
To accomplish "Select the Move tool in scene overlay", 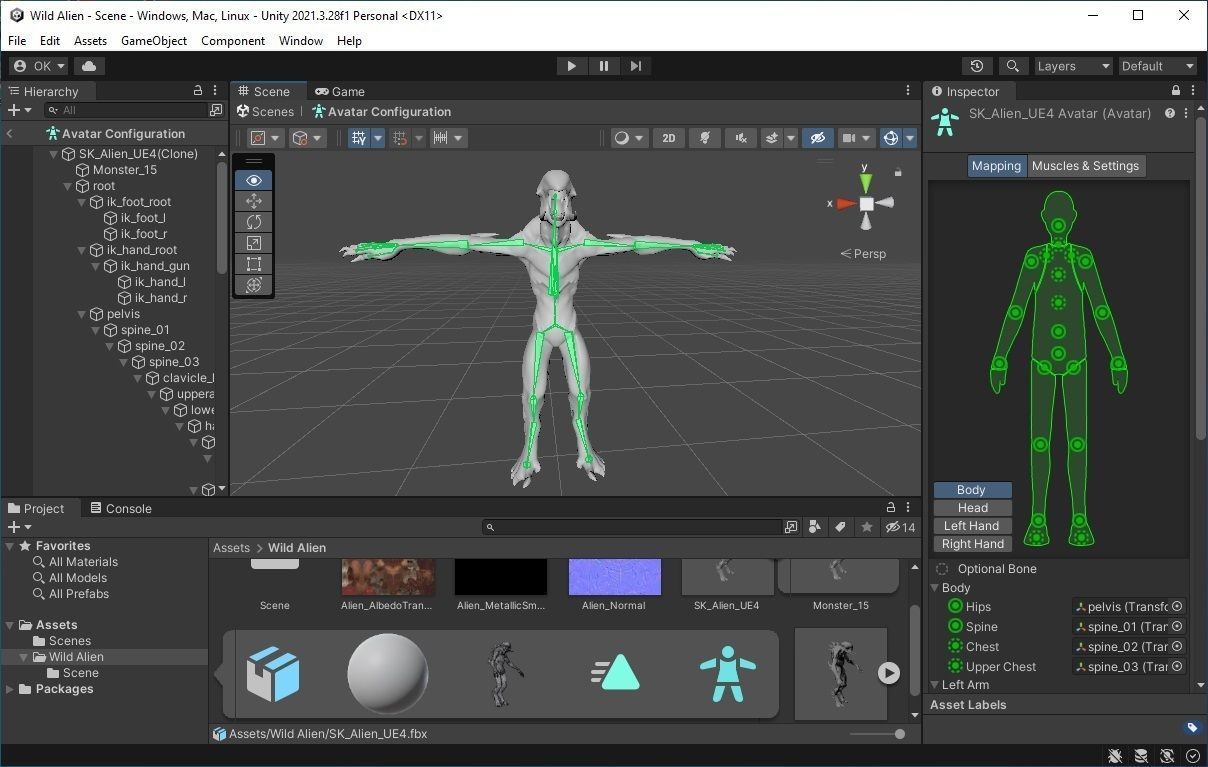I will 254,201.
